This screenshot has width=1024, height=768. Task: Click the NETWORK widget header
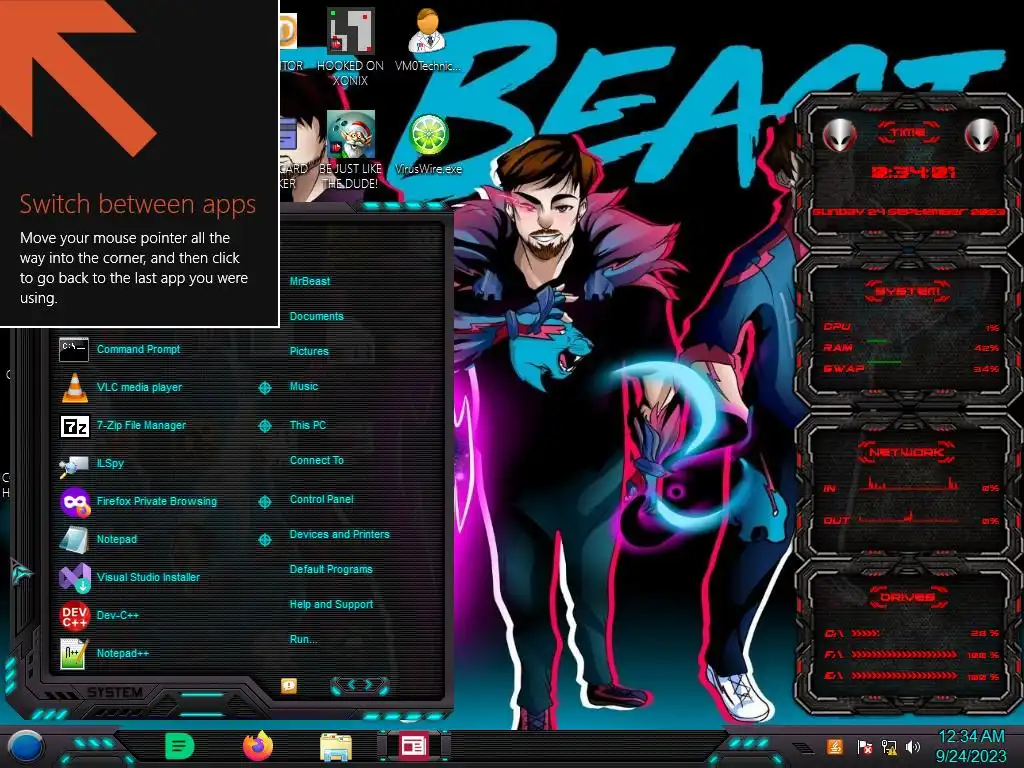[x=906, y=452]
